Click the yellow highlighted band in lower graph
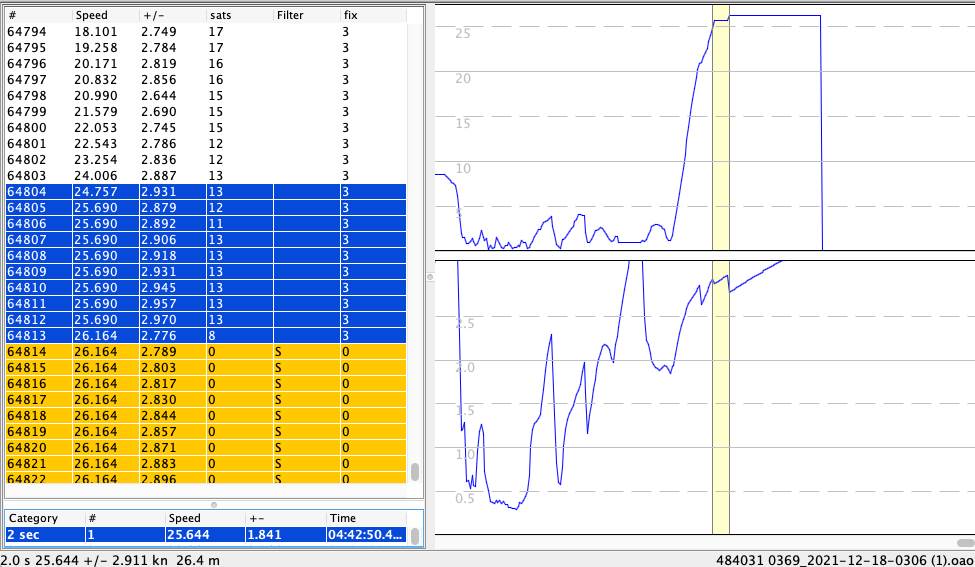 (720, 400)
